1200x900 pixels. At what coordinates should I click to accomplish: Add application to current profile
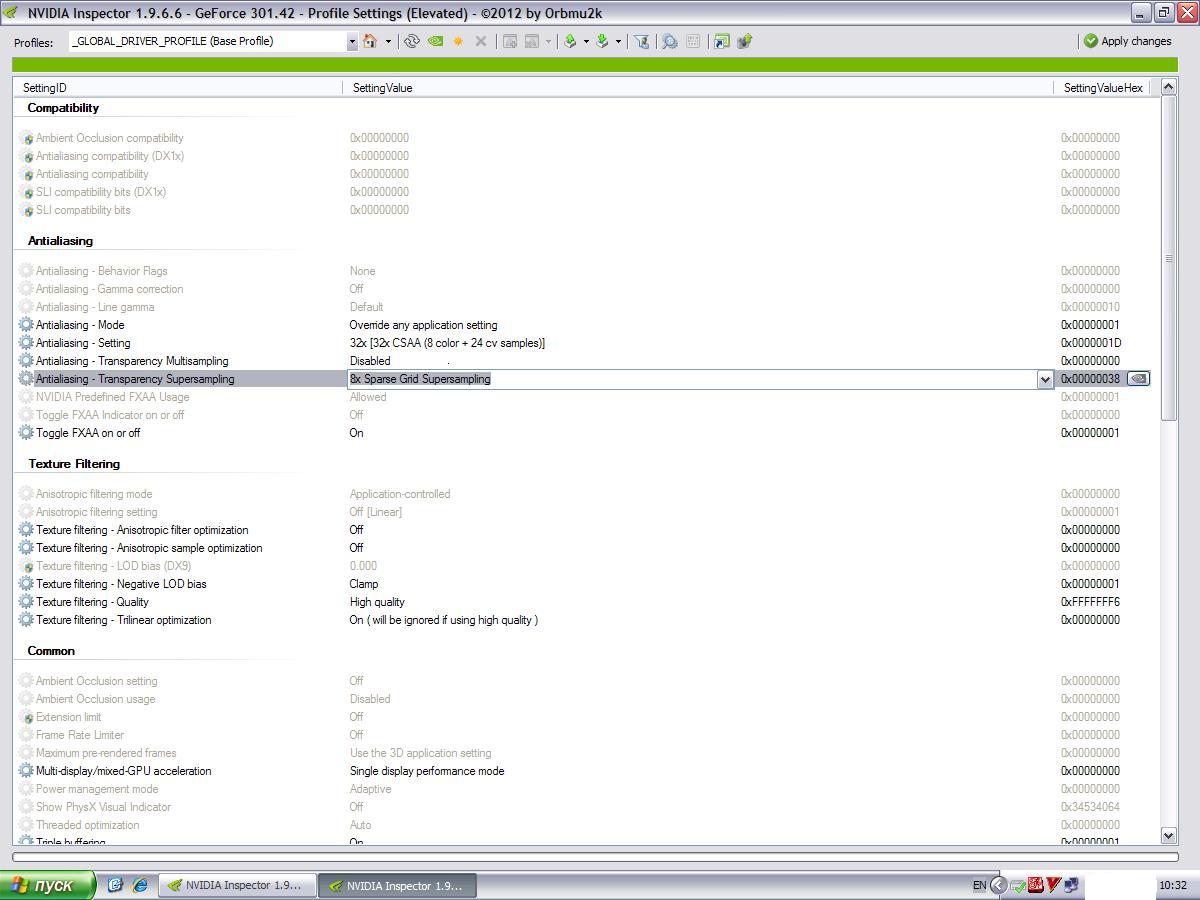(510, 41)
